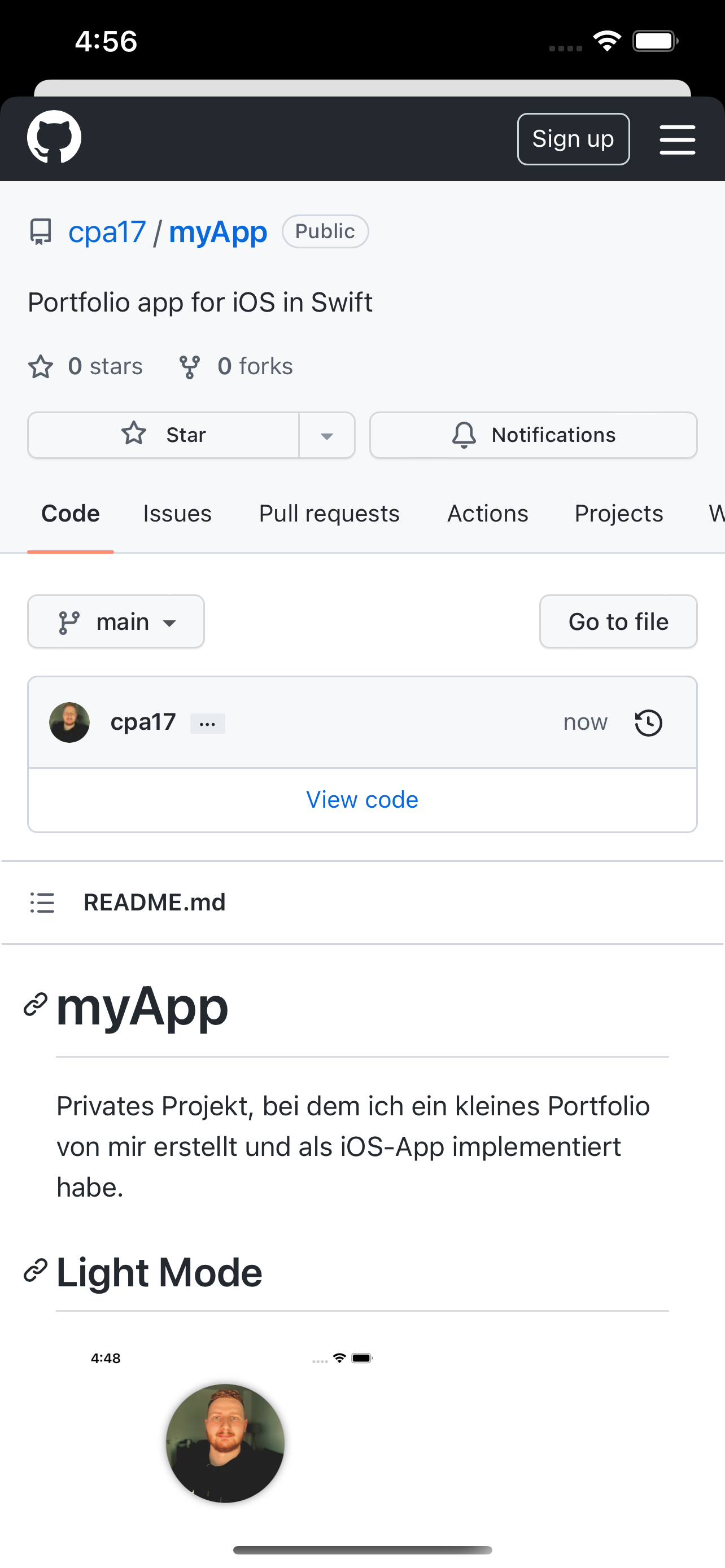The width and height of the screenshot is (725, 1568).
Task: Expand the commit message ellipsis
Action: 207,723
